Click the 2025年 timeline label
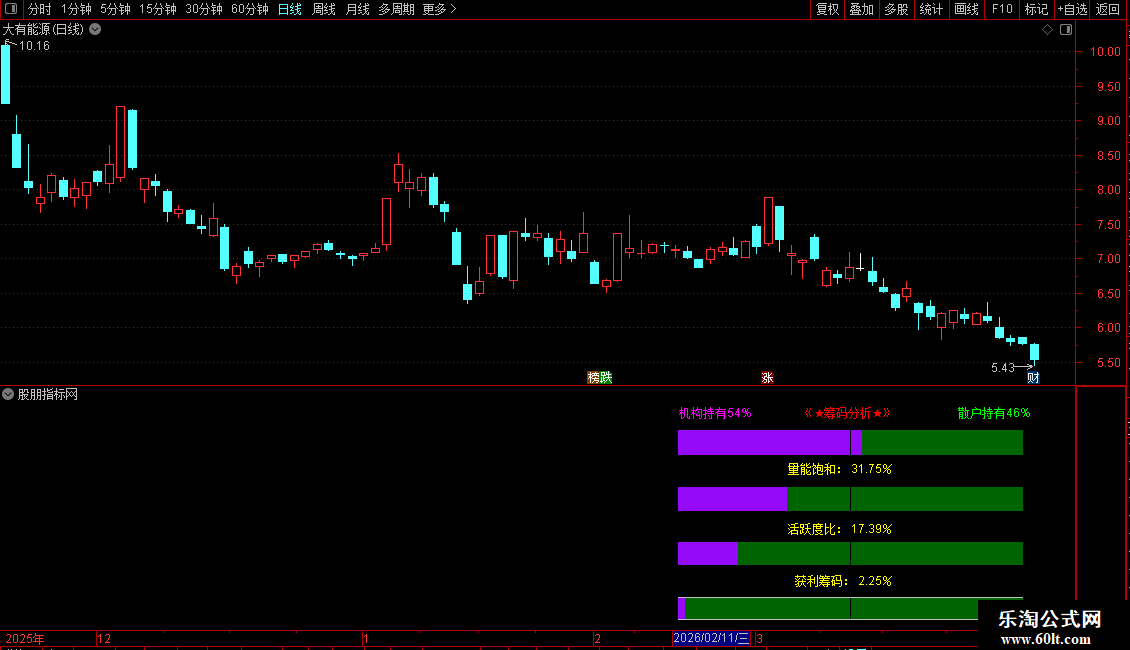 coord(25,638)
